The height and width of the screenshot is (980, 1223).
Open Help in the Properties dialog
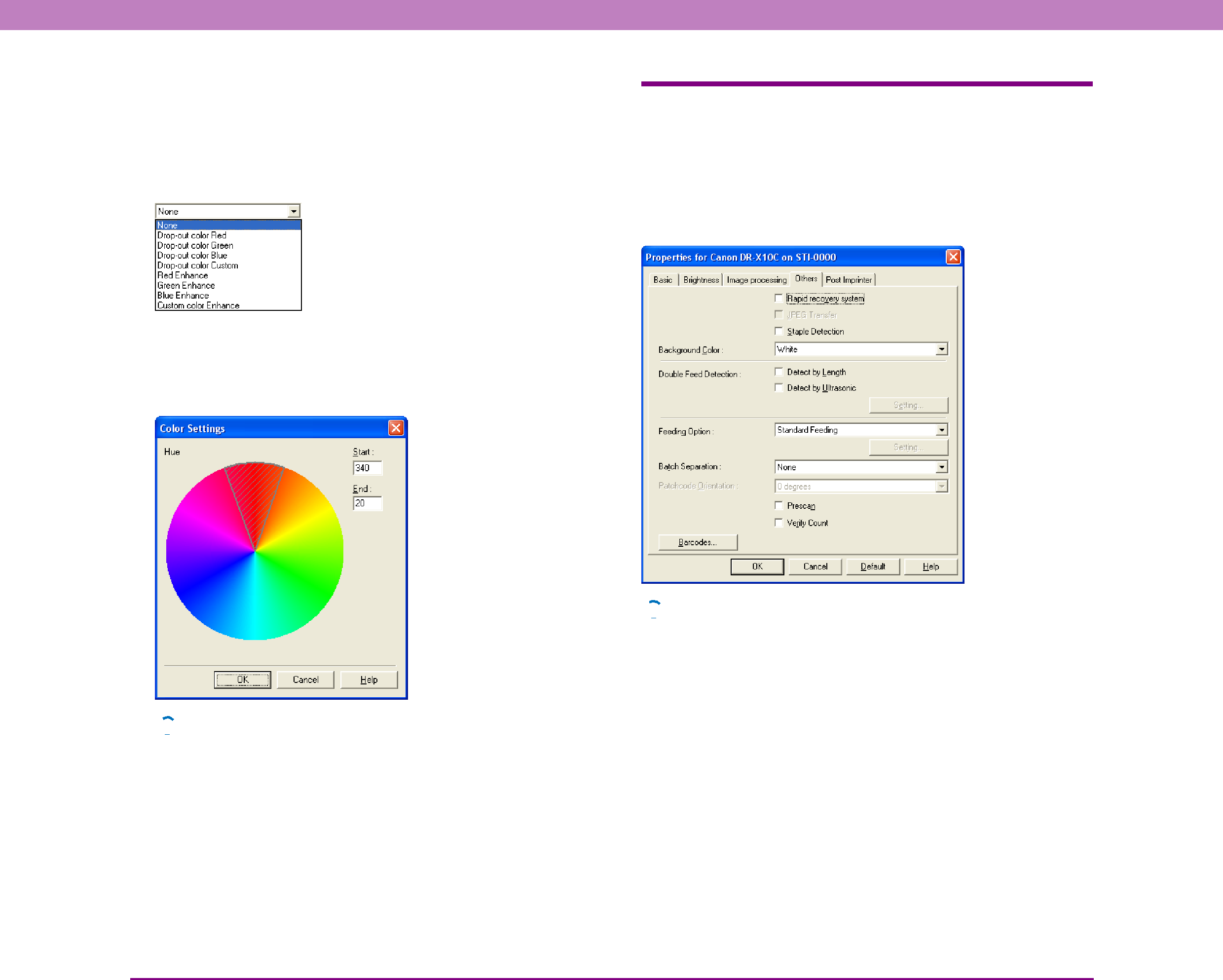click(x=930, y=566)
